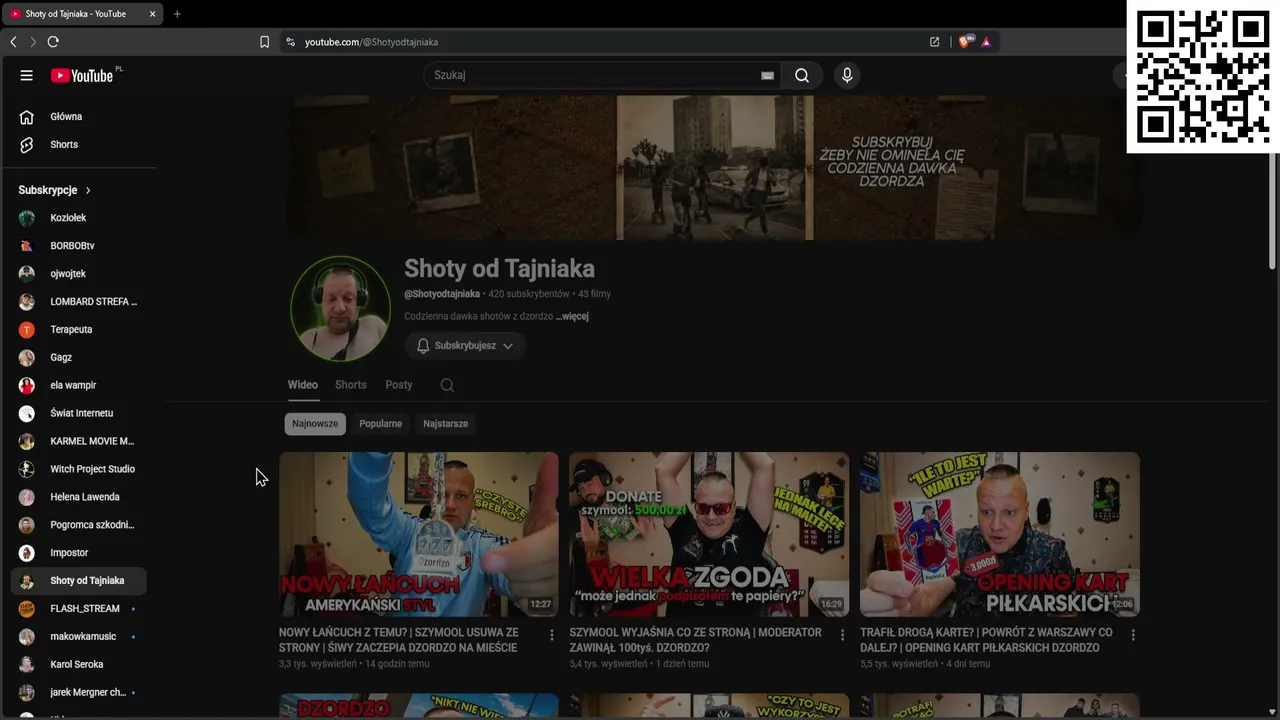Viewport: 1280px width, 720px height.
Task: Reload the page
Action: [53, 42]
